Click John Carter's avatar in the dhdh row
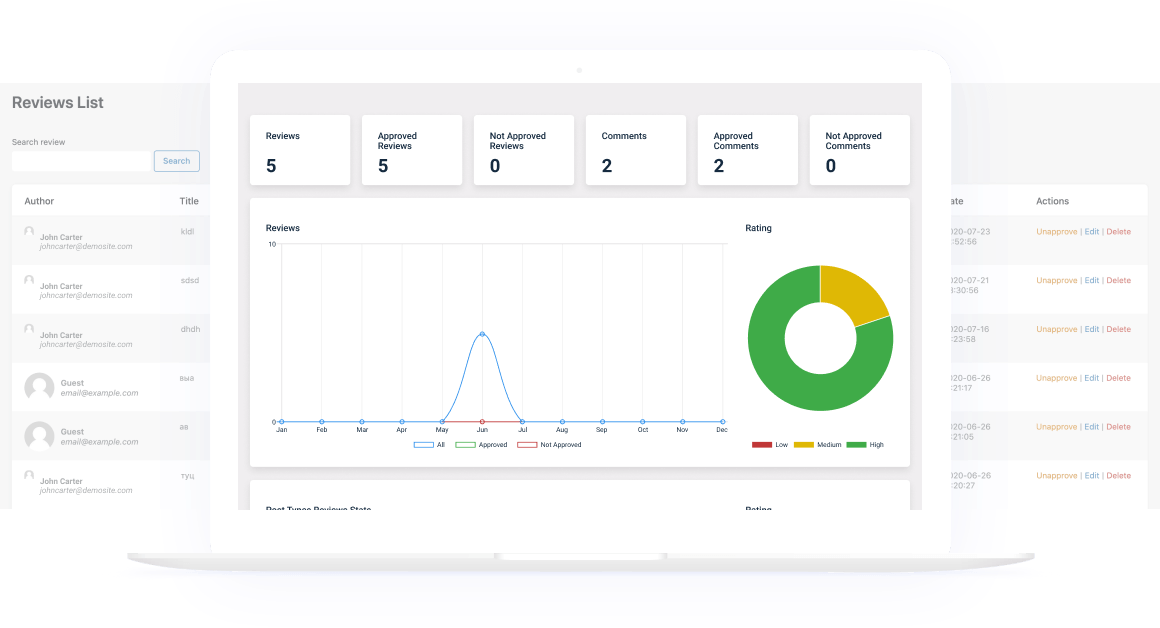Screen dimensions: 1160x628 click(29, 329)
